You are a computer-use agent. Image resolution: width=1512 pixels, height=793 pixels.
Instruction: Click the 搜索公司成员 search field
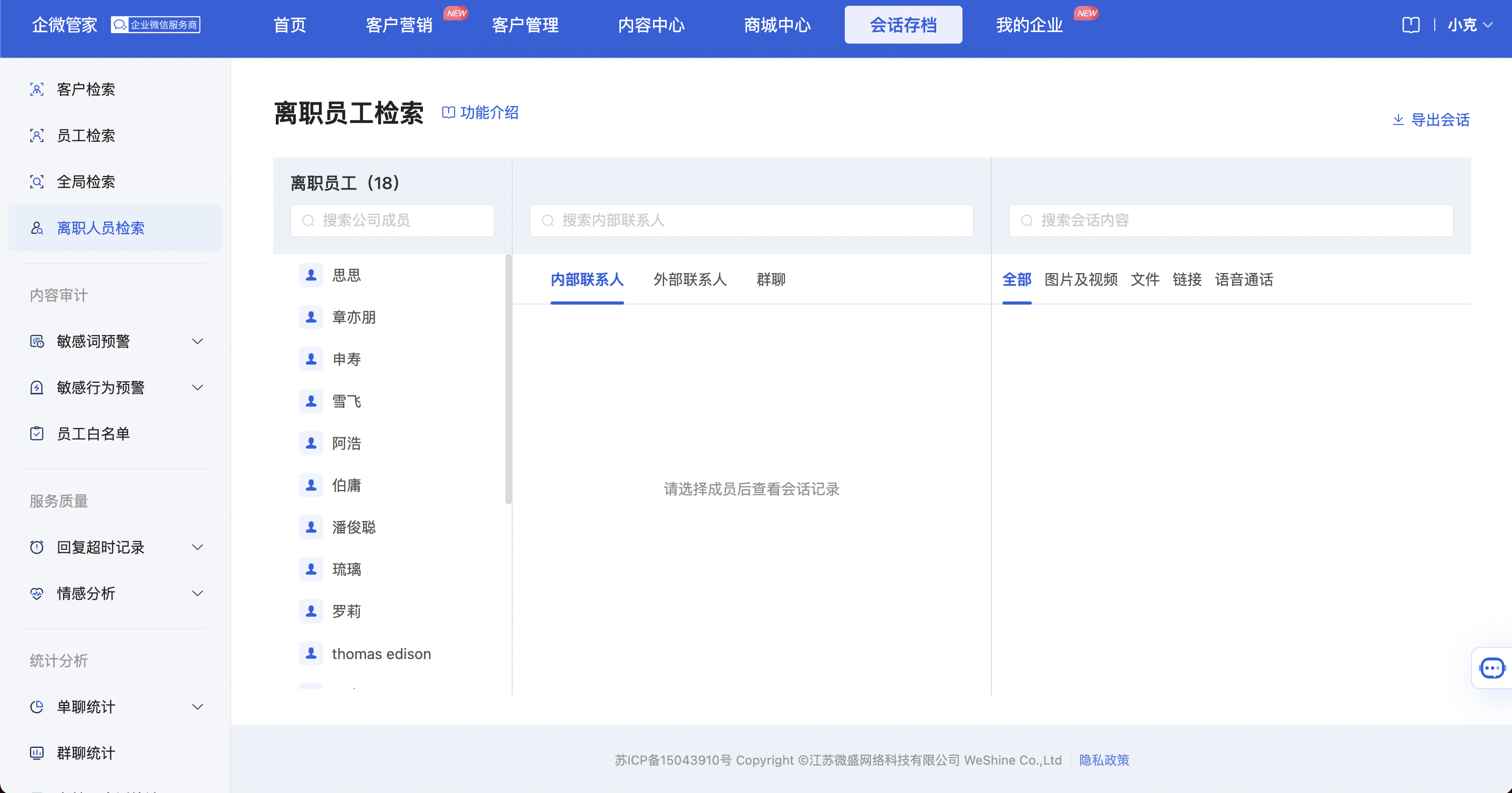(392, 221)
